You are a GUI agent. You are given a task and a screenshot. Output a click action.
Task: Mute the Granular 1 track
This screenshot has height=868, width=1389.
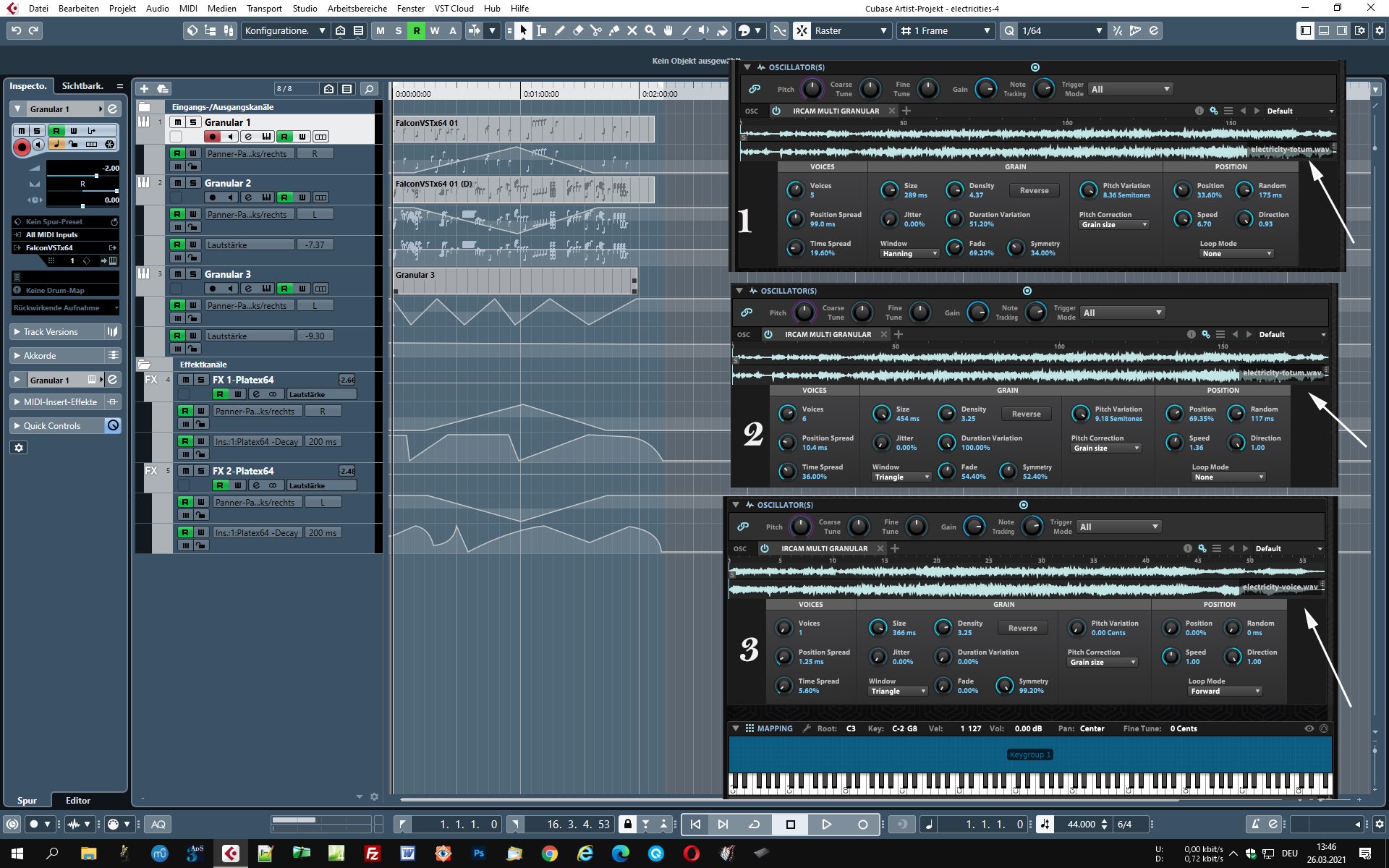pos(178,122)
